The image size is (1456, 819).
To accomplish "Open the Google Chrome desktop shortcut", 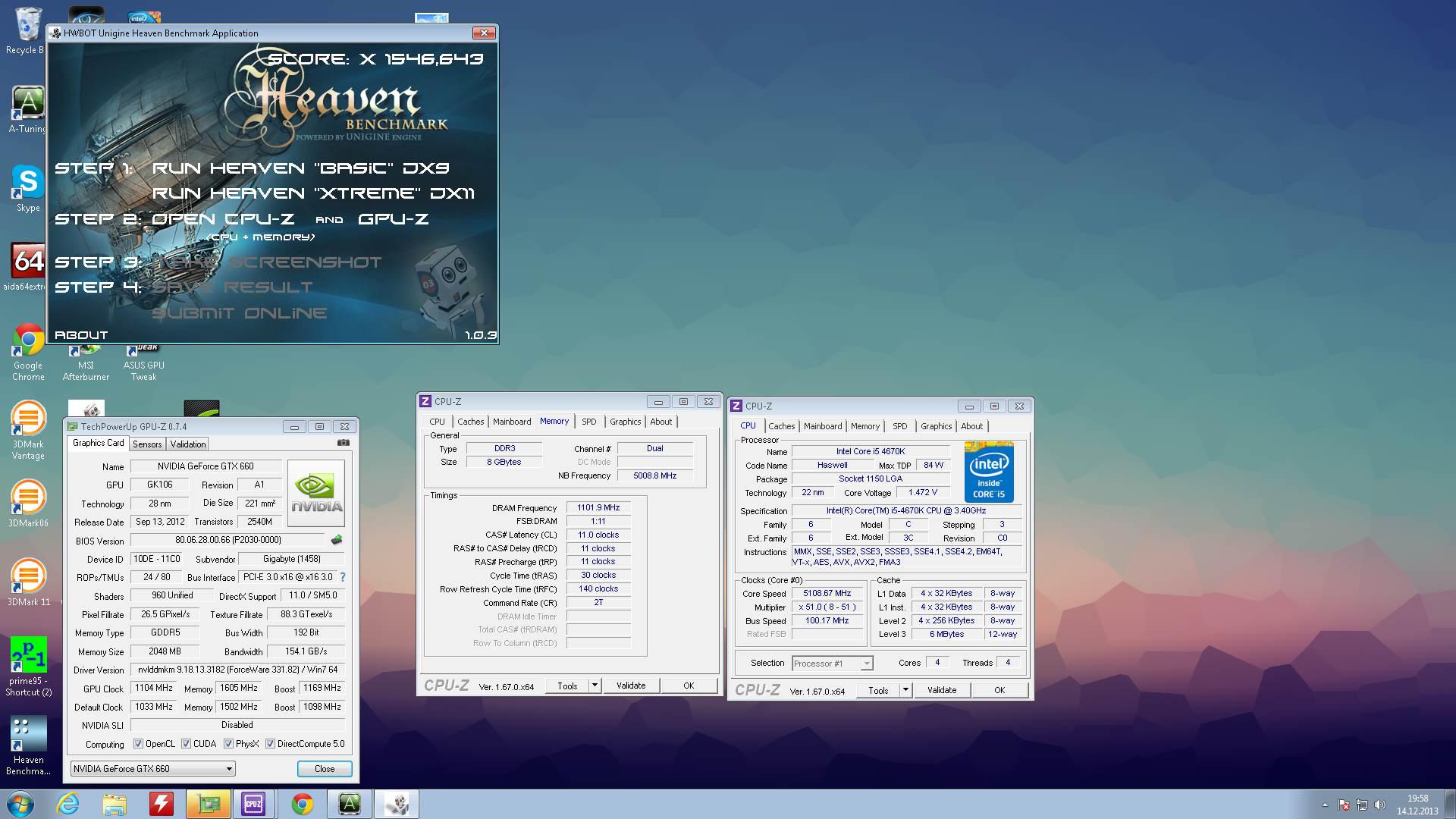I will (28, 352).
